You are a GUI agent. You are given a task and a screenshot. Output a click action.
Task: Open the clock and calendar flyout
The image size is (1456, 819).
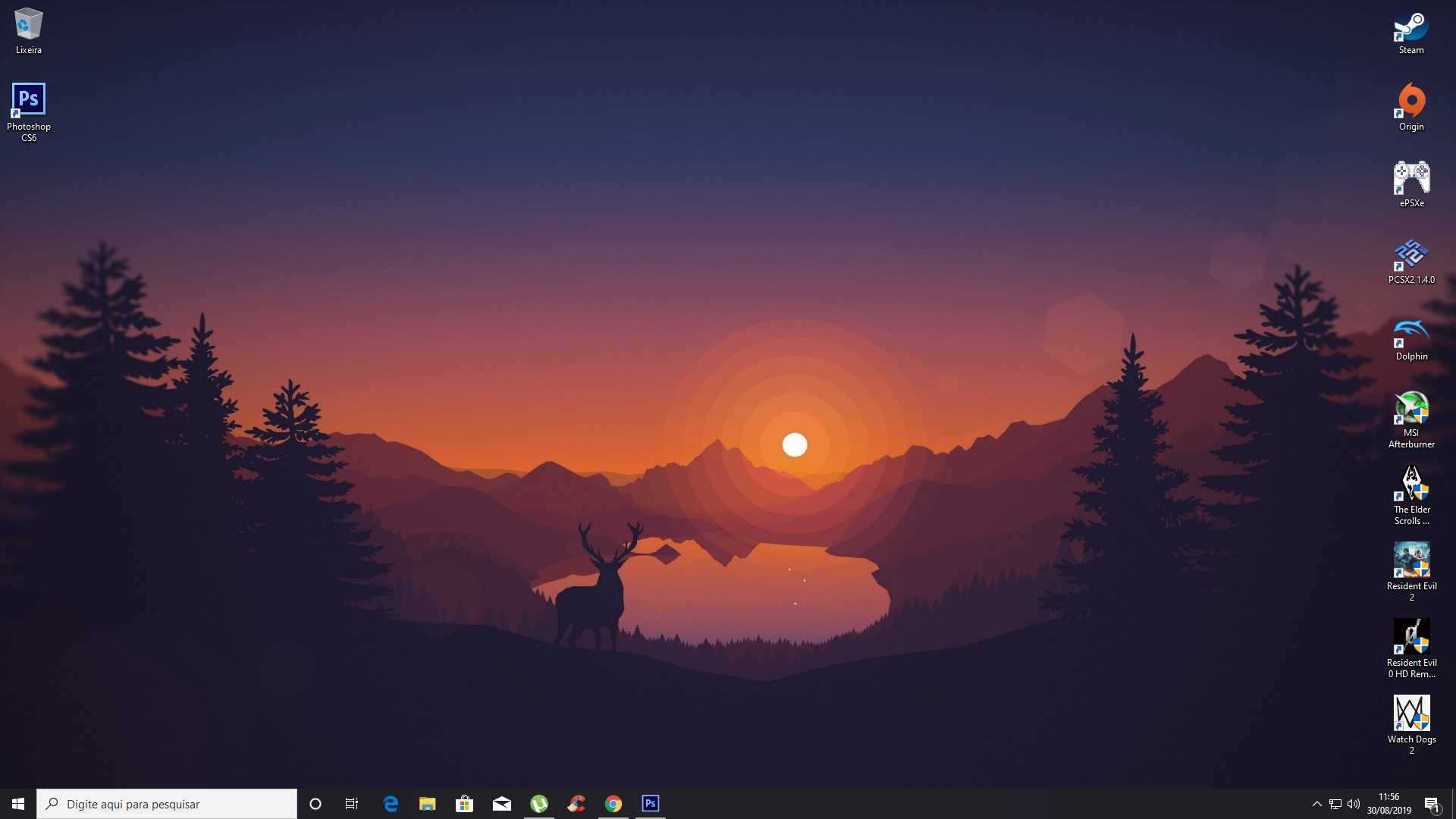click(x=1389, y=804)
